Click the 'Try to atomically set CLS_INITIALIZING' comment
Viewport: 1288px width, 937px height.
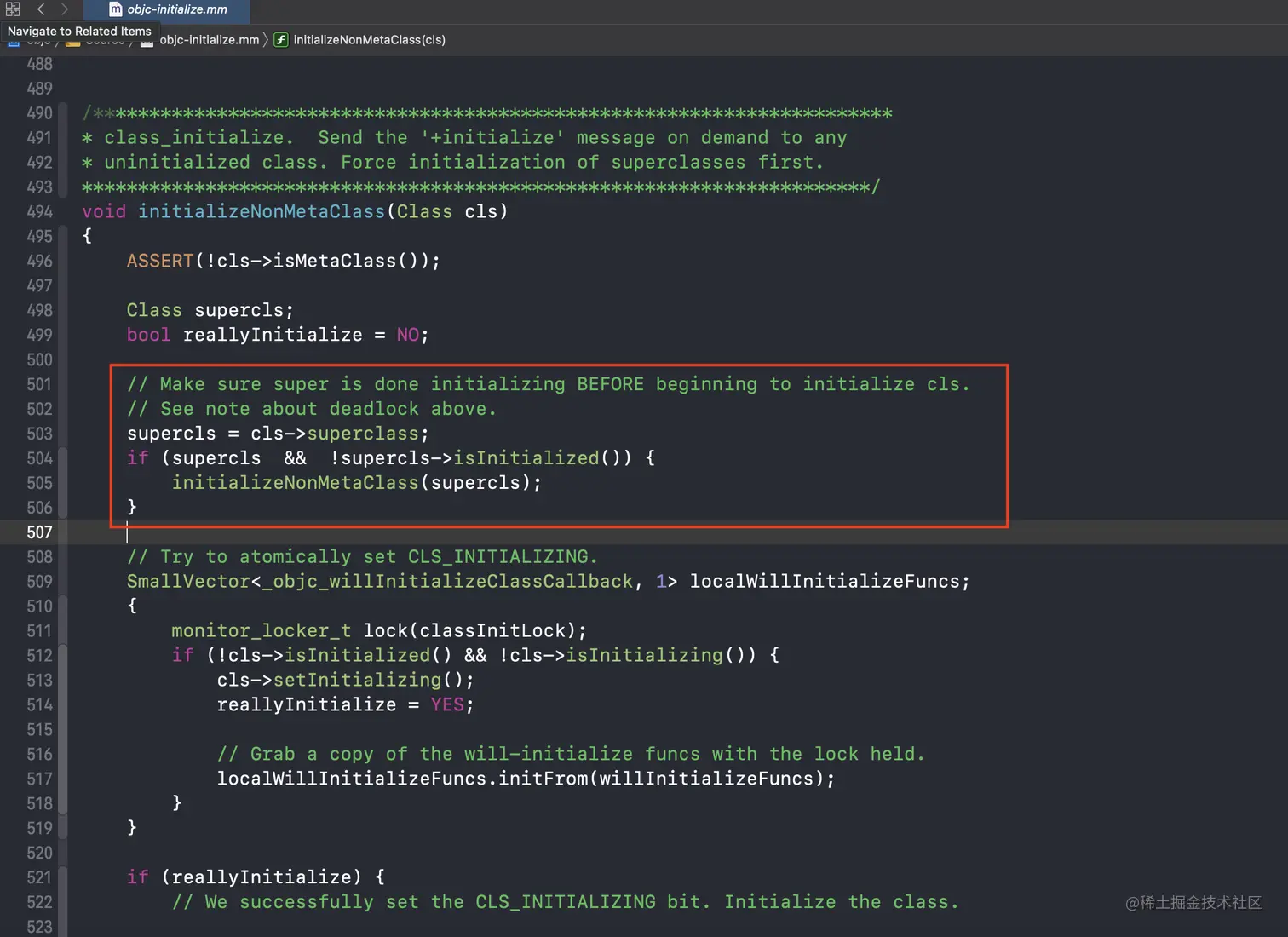(362, 557)
